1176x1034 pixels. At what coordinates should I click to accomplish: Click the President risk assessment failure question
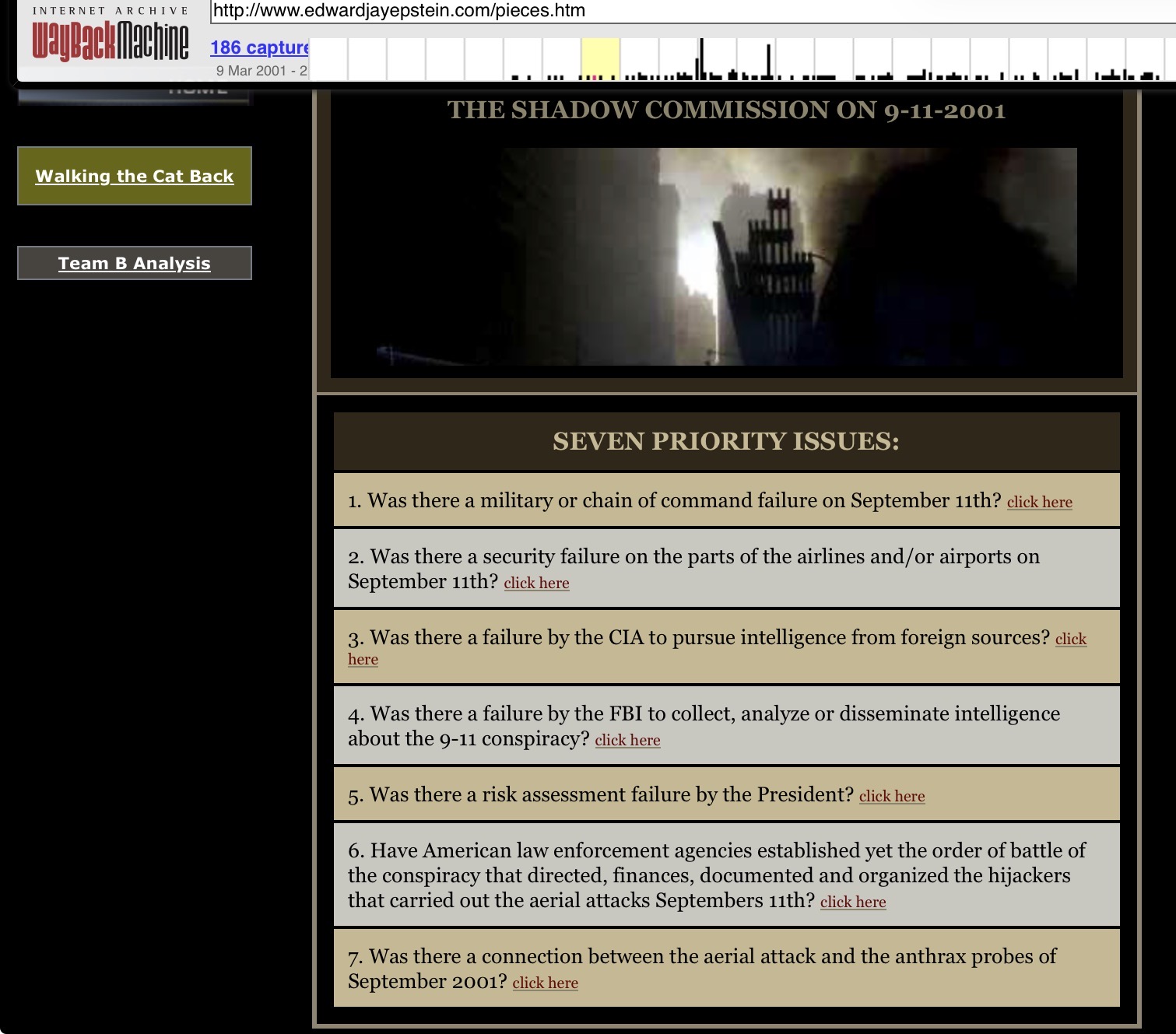point(601,794)
